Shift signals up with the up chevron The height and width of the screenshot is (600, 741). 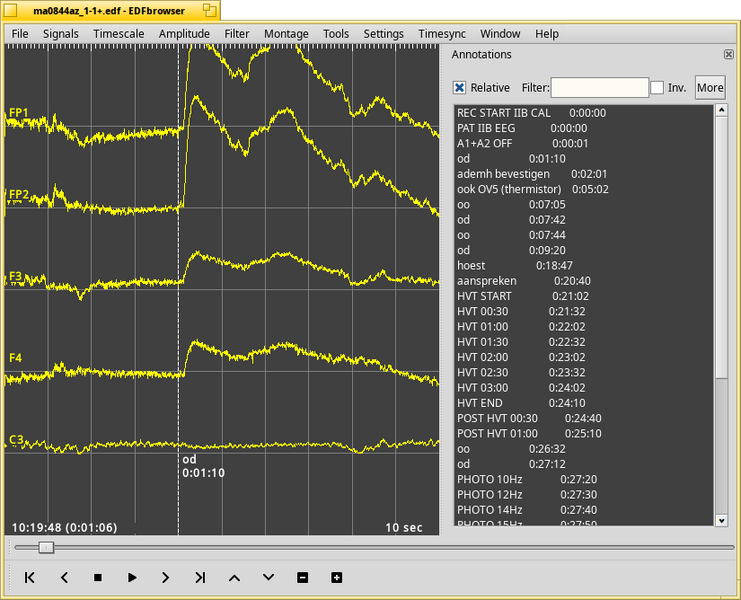234,577
